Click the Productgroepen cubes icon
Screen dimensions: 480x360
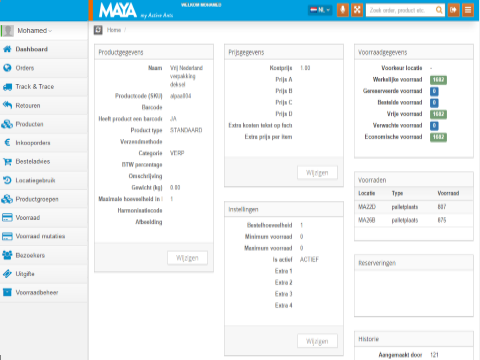coord(7,199)
